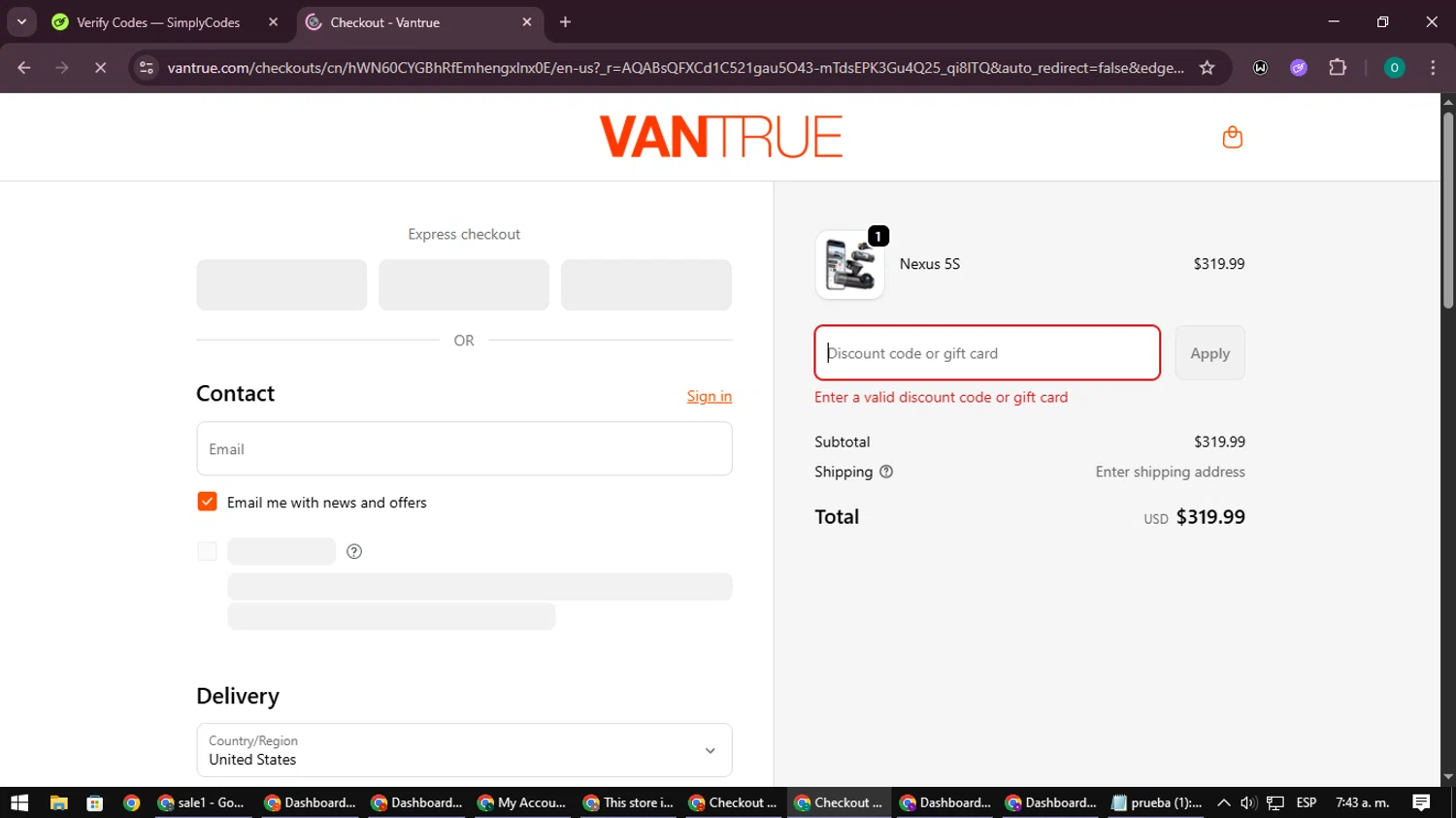Open the browser extensions puzzle icon

coord(1338,68)
